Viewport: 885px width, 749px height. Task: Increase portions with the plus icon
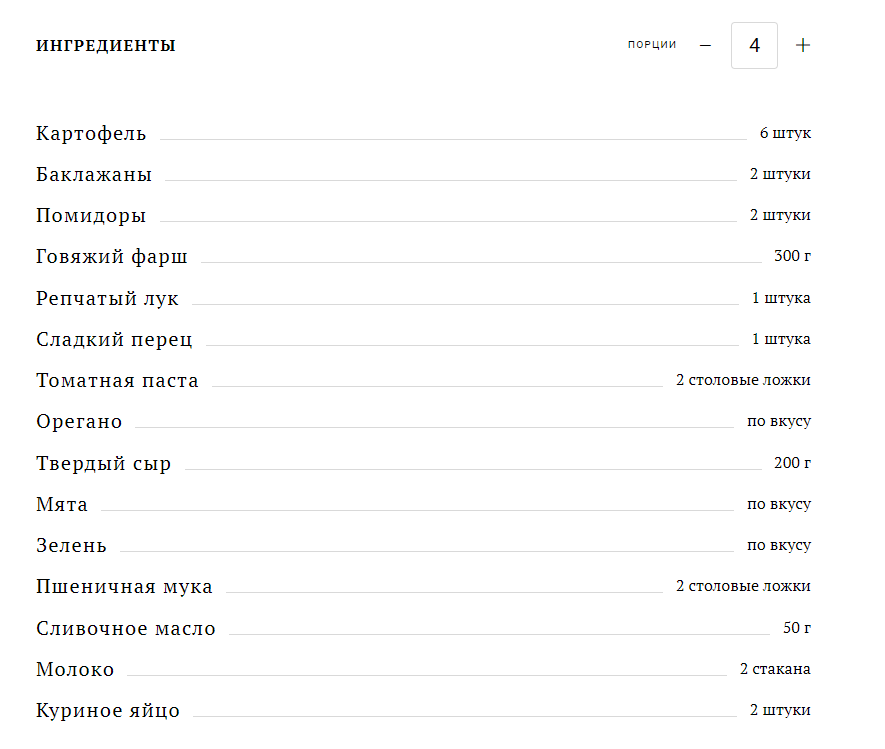click(x=803, y=45)
